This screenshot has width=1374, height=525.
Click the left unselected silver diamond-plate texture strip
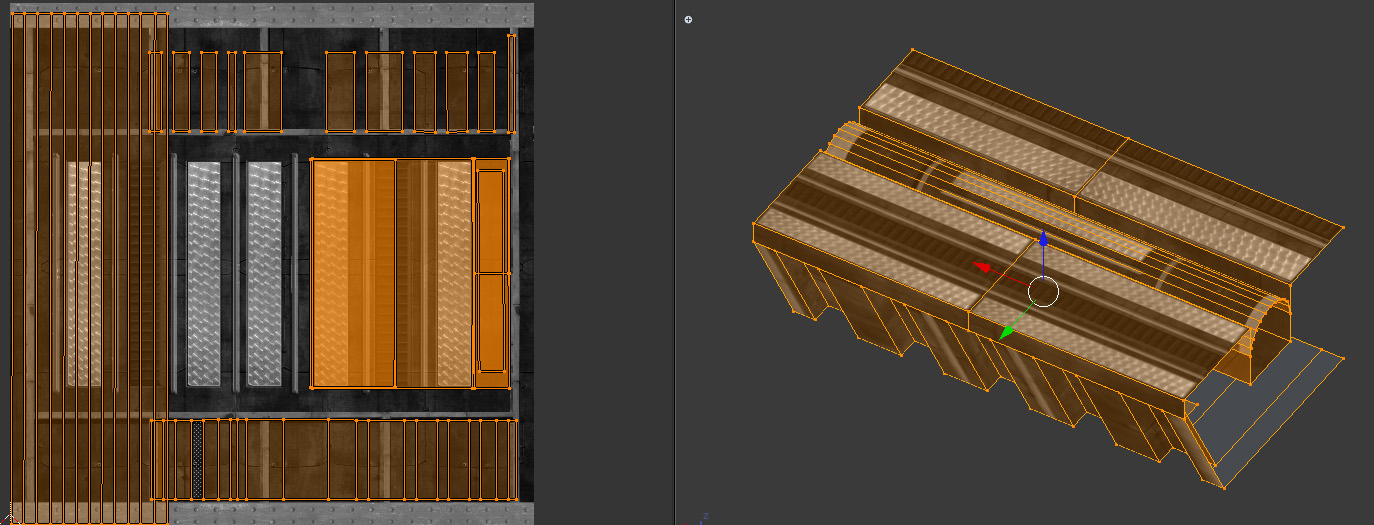pos(204,273)
